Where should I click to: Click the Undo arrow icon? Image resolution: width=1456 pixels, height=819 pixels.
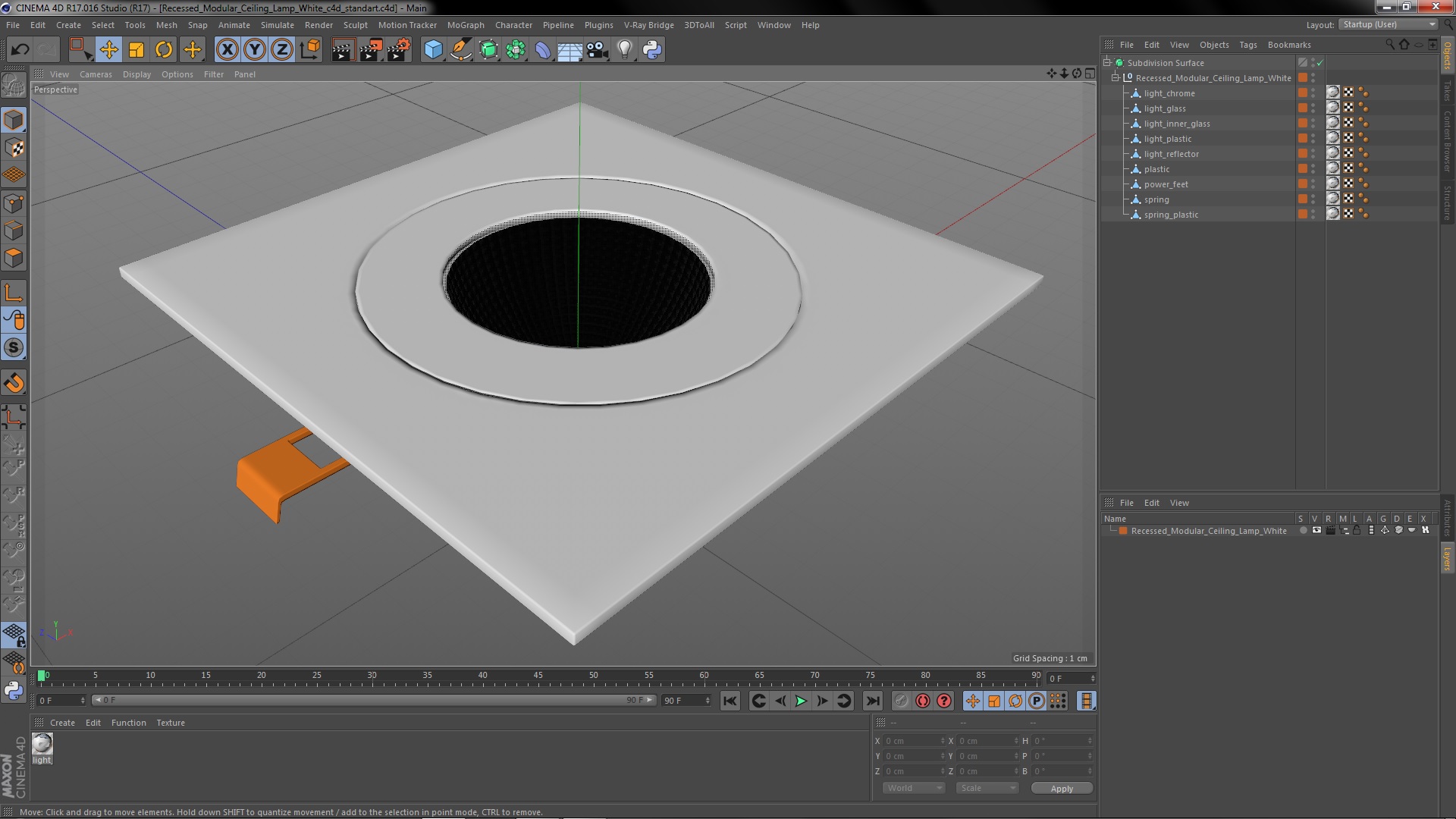(20, 50)
